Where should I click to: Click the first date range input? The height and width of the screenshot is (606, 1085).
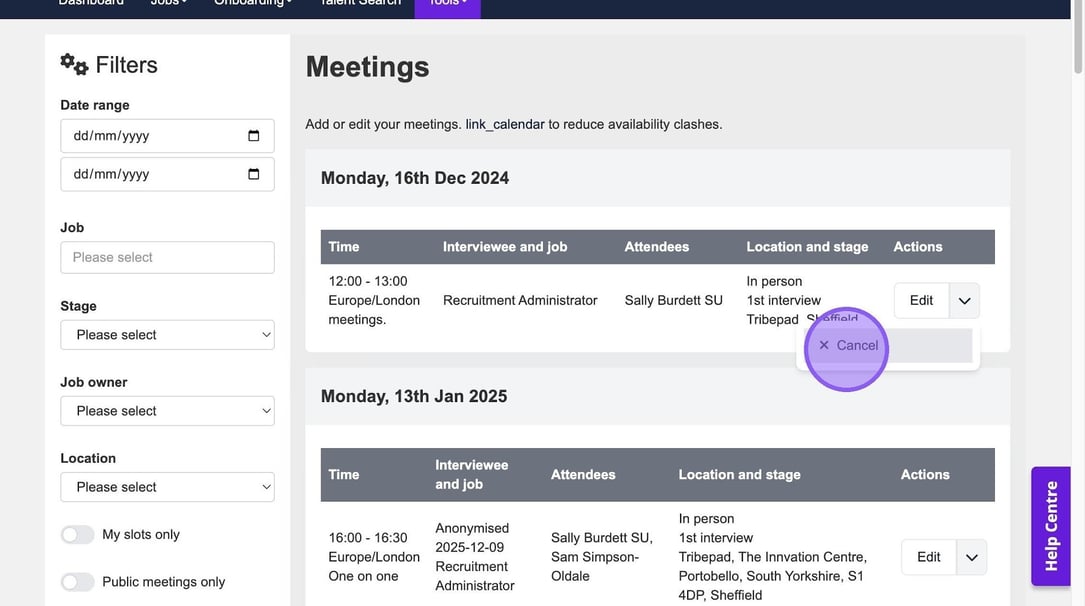click(150, 136)
